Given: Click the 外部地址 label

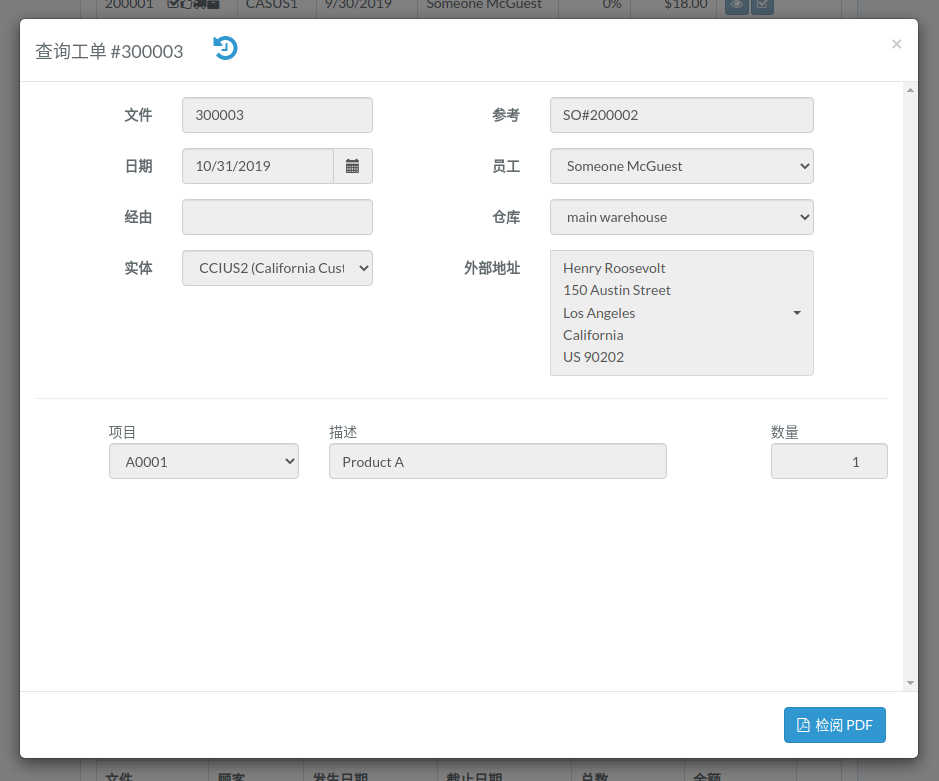Looking at the screenshot, I should [x=492, y=268].
